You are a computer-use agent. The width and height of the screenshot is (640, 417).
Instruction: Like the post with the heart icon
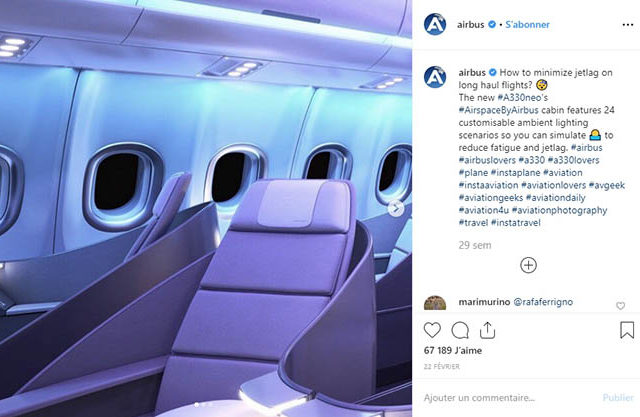point(432,330)
